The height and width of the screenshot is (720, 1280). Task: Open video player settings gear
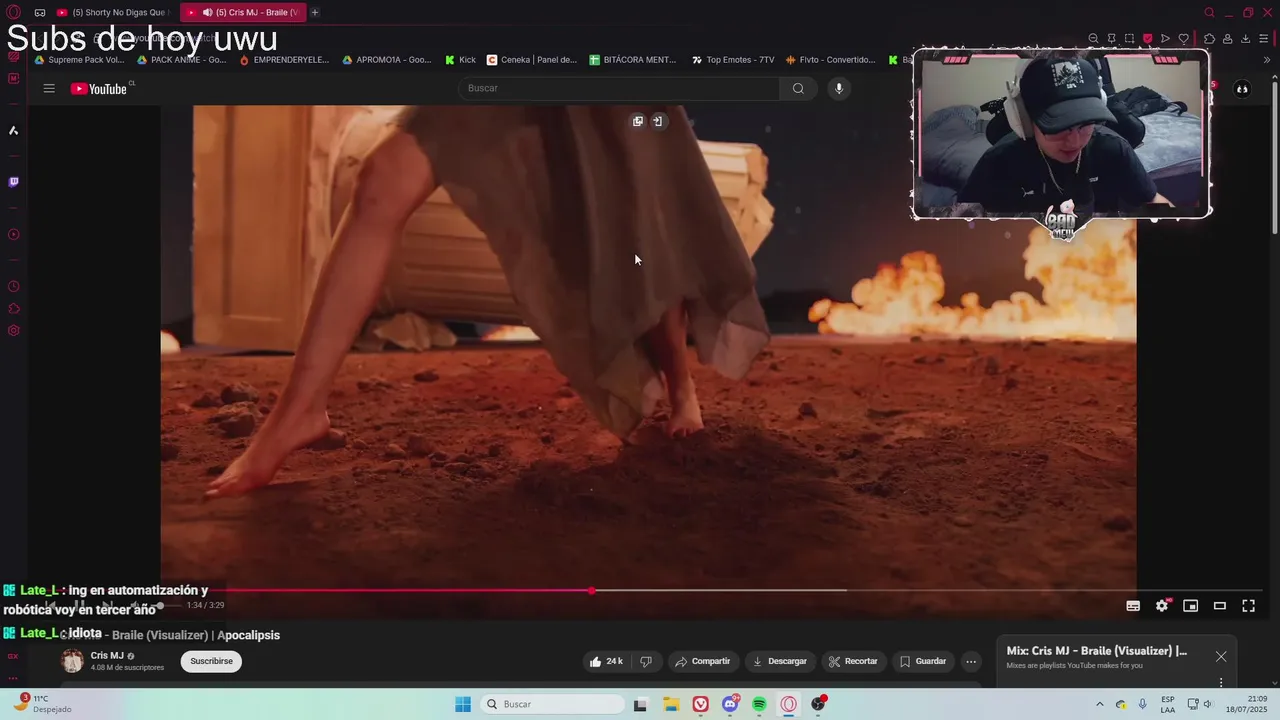coord(1162,605)
